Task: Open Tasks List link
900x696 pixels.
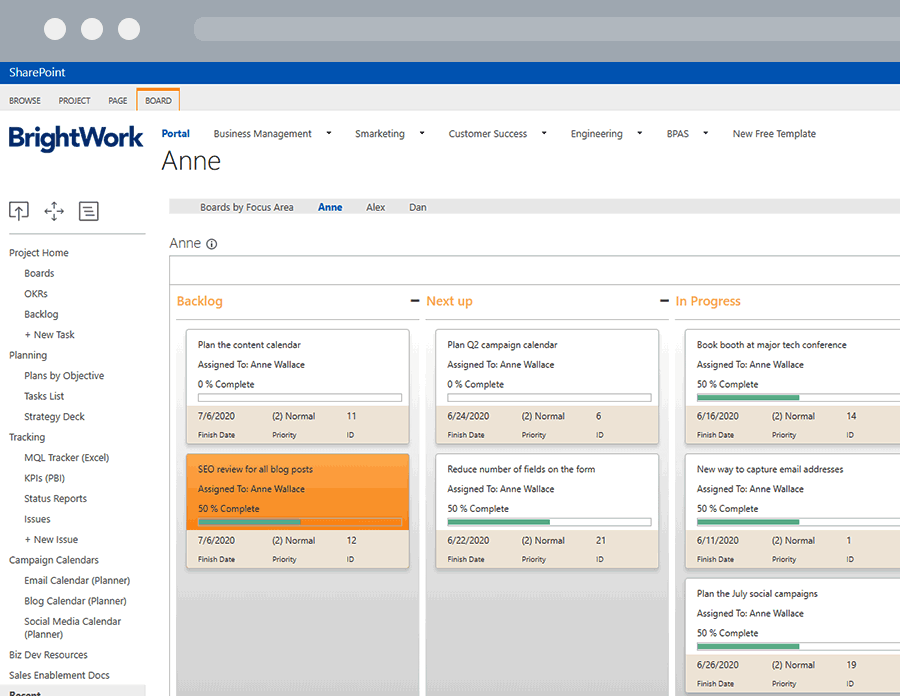Action: pos(44,396)
